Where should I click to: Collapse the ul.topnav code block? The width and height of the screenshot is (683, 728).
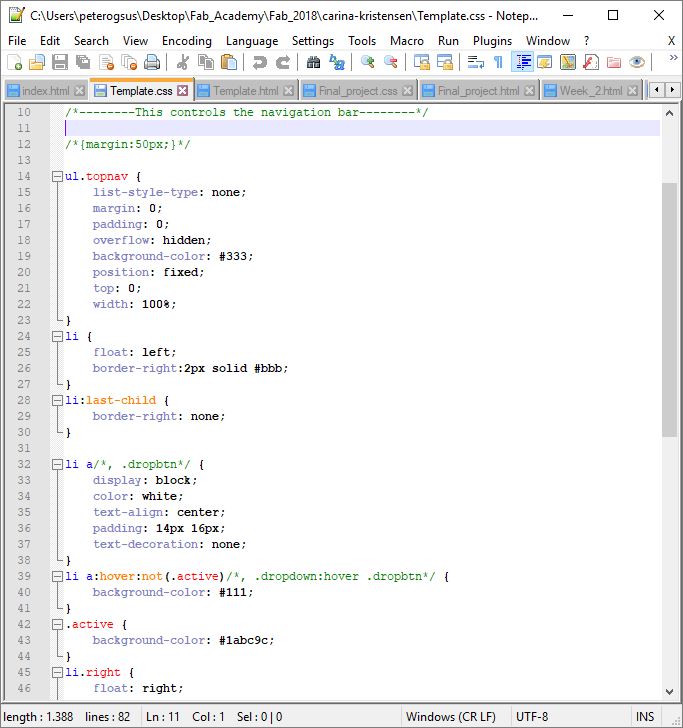(57, 177)
